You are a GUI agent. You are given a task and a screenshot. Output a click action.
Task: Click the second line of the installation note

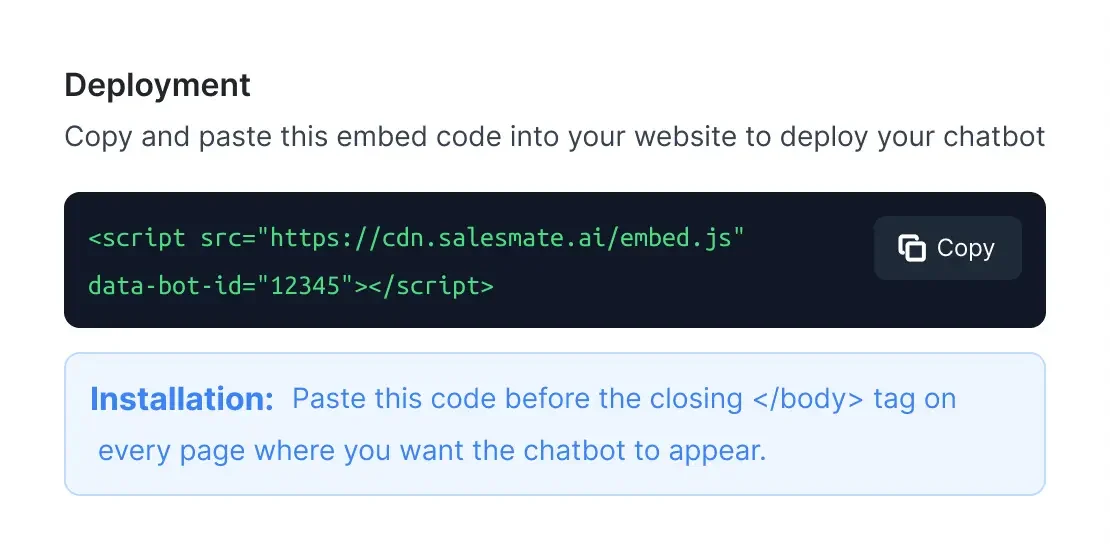pos(432,450)
